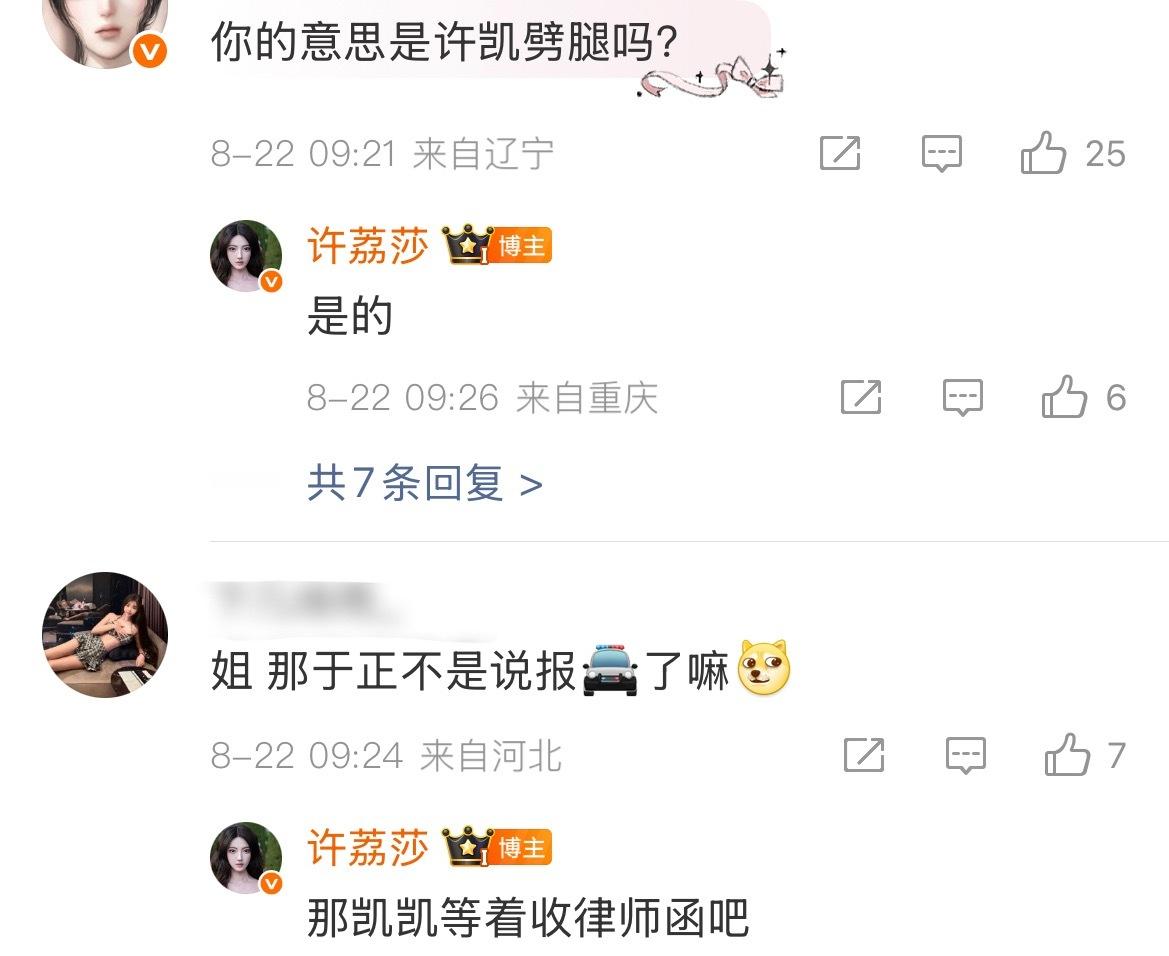Open 许荔莎's name above '那凯凯等着收律师函吧'
This screenshot has height=956, width=1169.
368,847
